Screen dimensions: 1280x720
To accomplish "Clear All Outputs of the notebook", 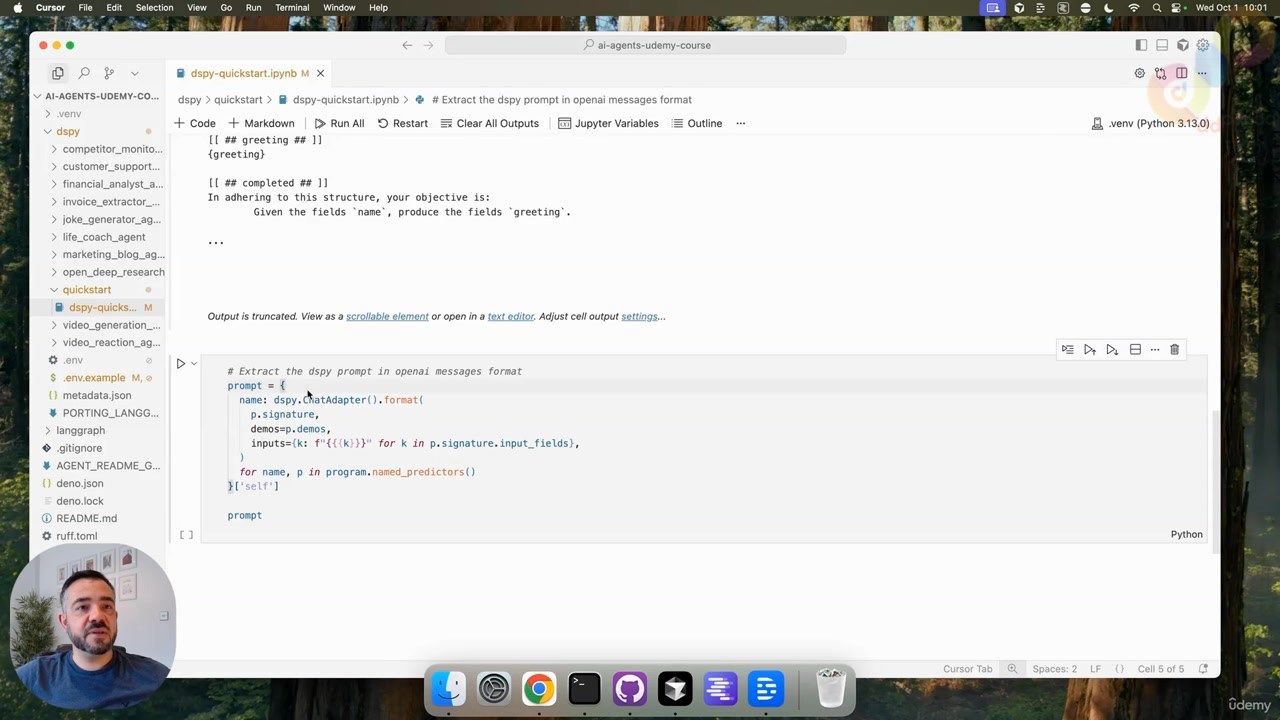I will (490, 123).
